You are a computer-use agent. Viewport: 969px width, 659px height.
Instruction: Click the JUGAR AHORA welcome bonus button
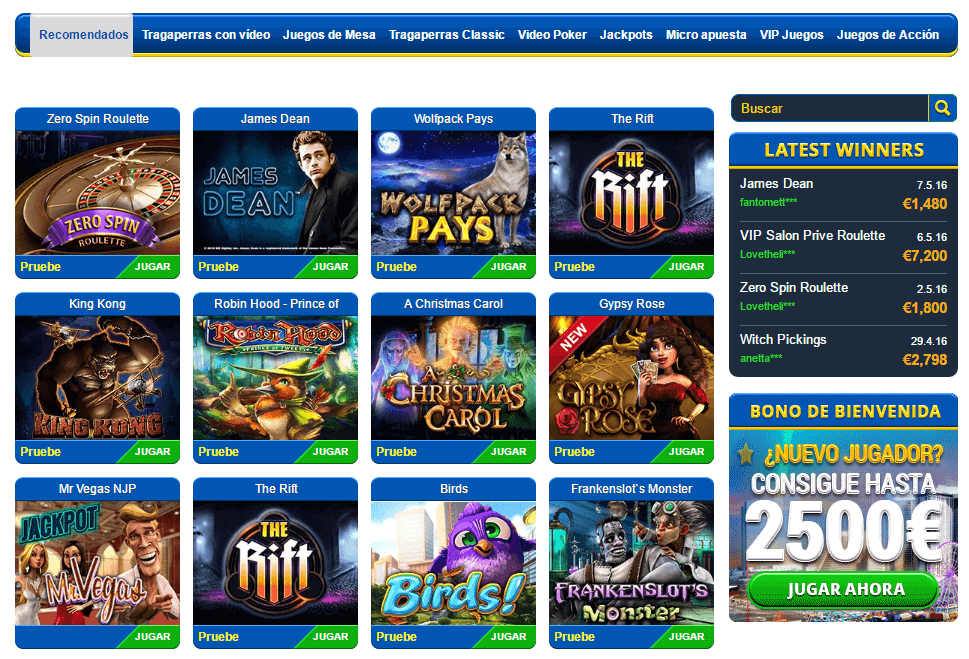845,589
